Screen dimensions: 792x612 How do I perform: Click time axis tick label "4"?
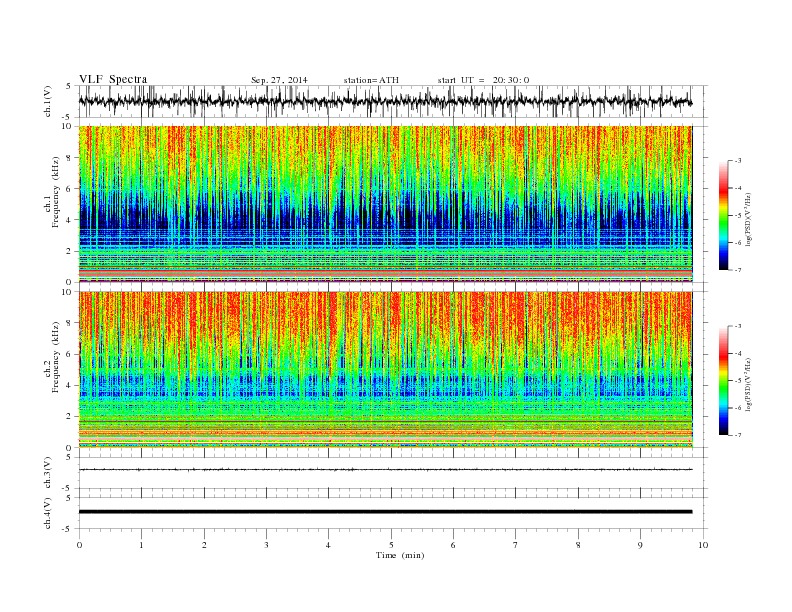(328, 545)
